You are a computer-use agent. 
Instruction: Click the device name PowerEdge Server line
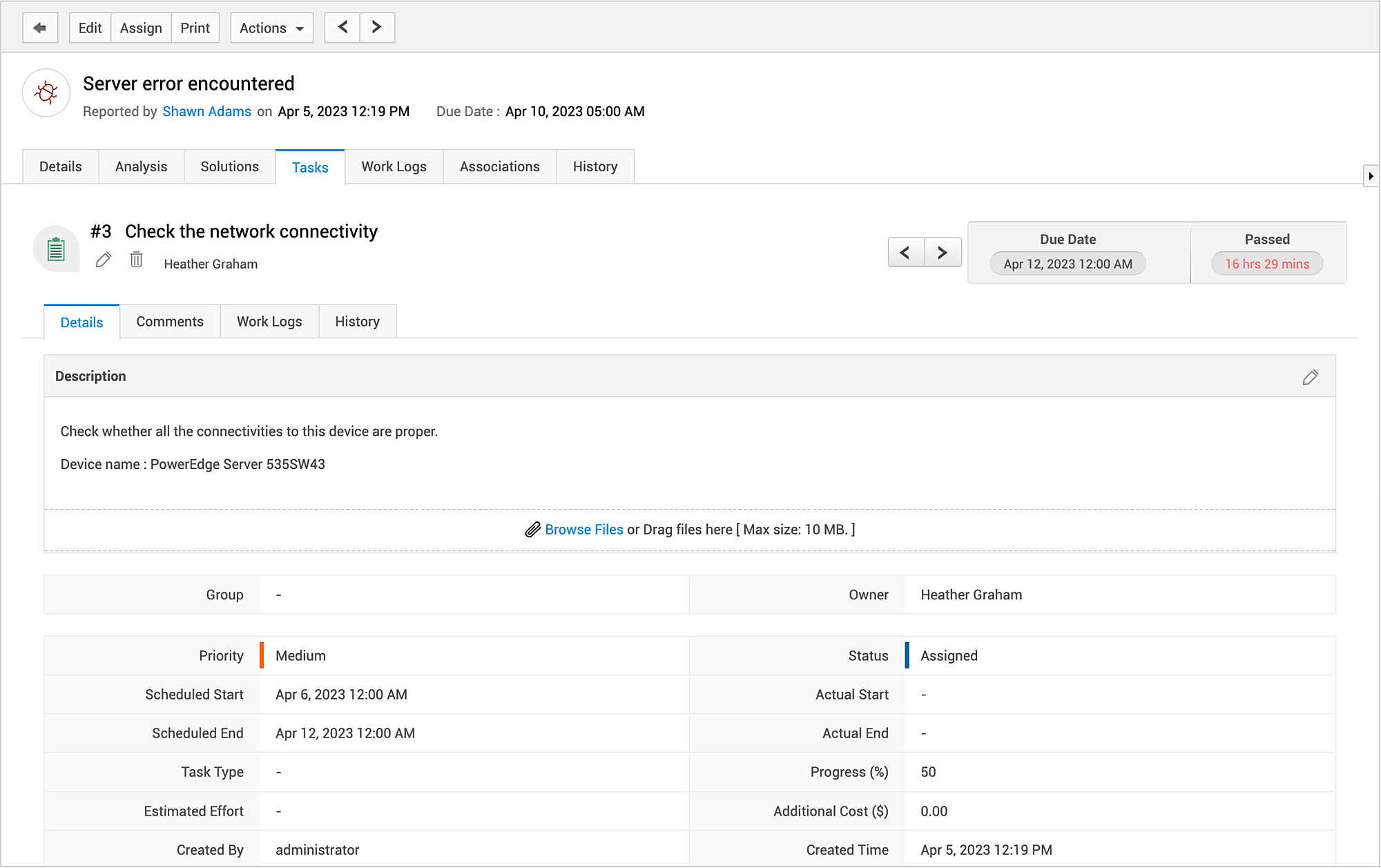pyautogui.click(x=193, y=464)
